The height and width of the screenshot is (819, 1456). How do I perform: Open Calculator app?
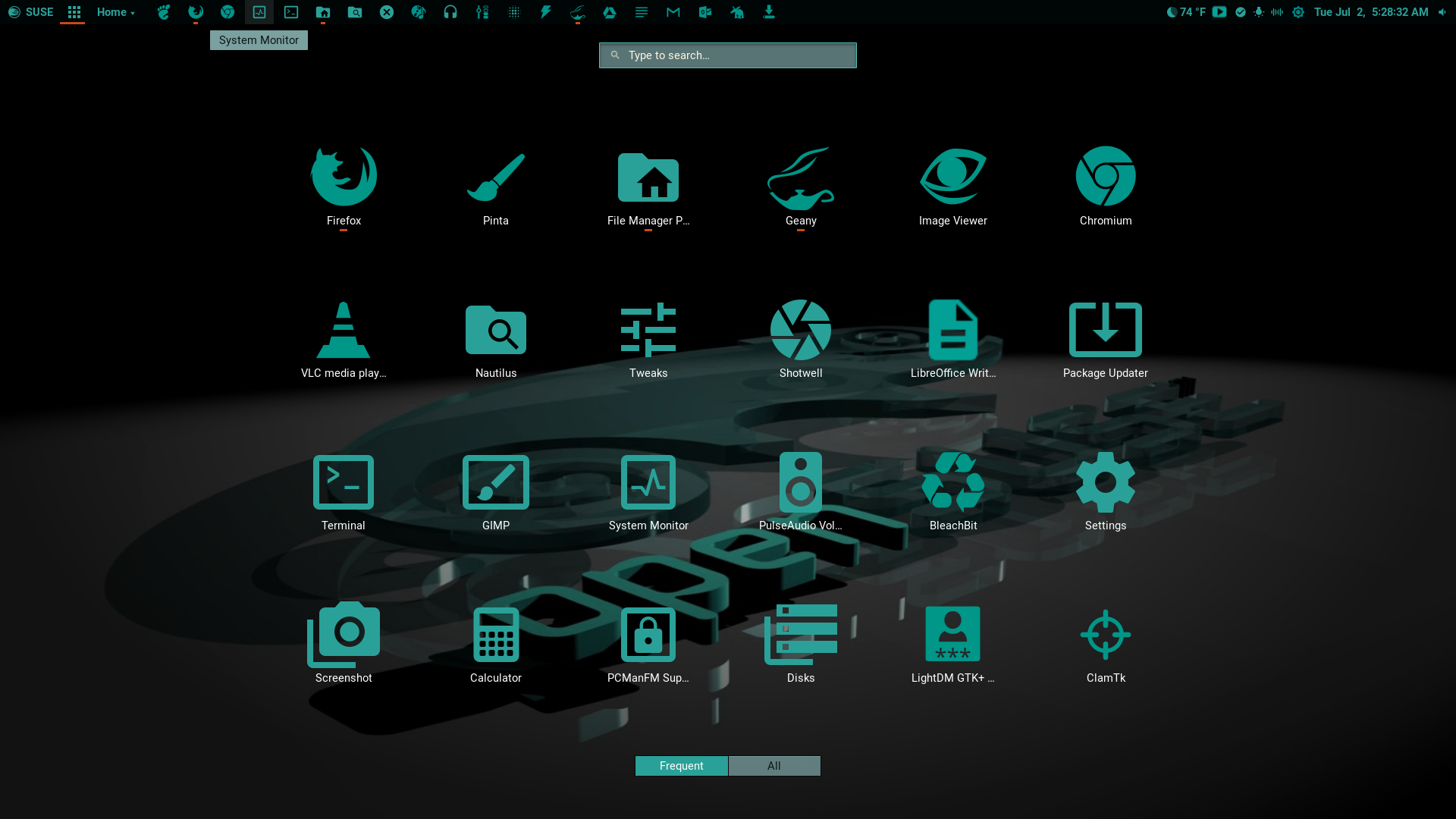[x=496, y=645]
